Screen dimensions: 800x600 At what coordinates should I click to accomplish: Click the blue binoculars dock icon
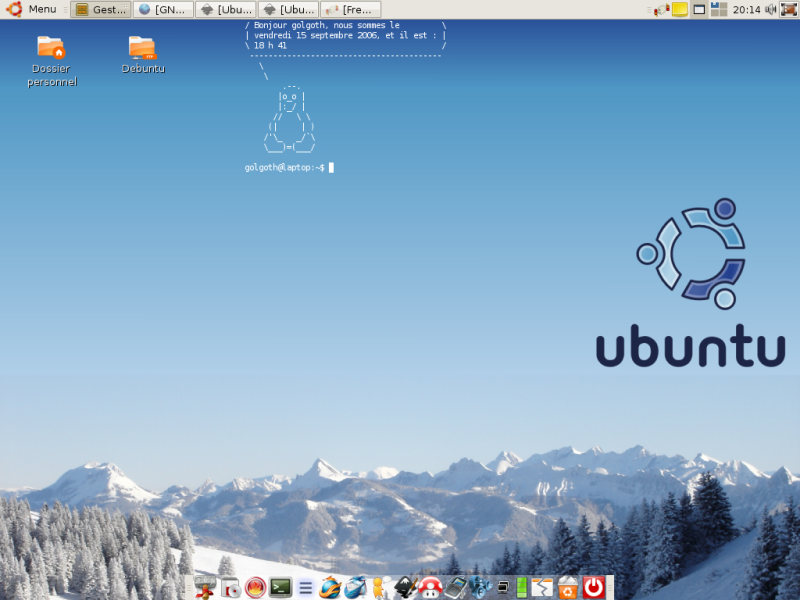tap(480, 587)
